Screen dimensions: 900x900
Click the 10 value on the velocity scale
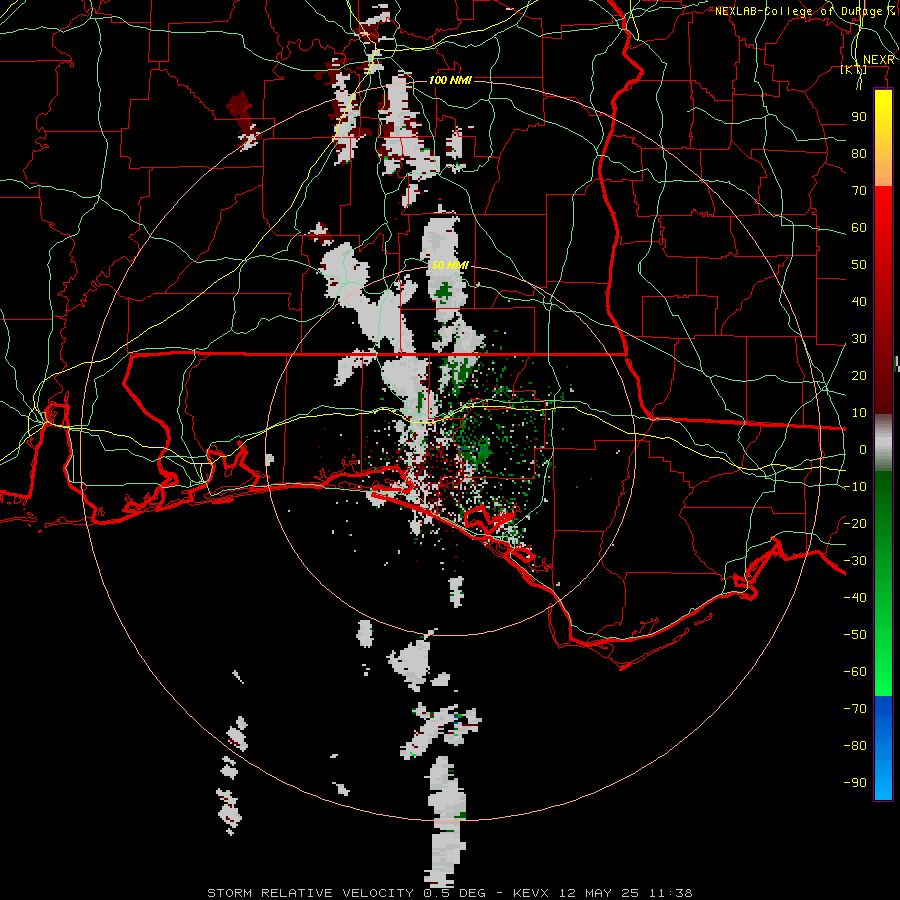[859, 413]
